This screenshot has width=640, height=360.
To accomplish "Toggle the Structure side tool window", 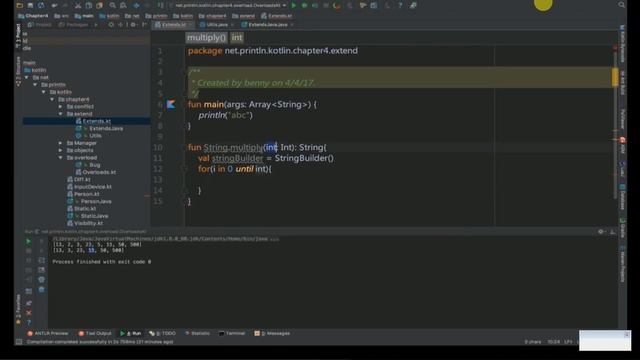I will (18, 71).
